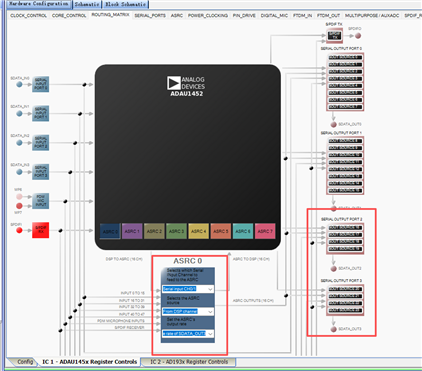
Task: Open the CLOCK_CONTROL tab
Action: 28,16
